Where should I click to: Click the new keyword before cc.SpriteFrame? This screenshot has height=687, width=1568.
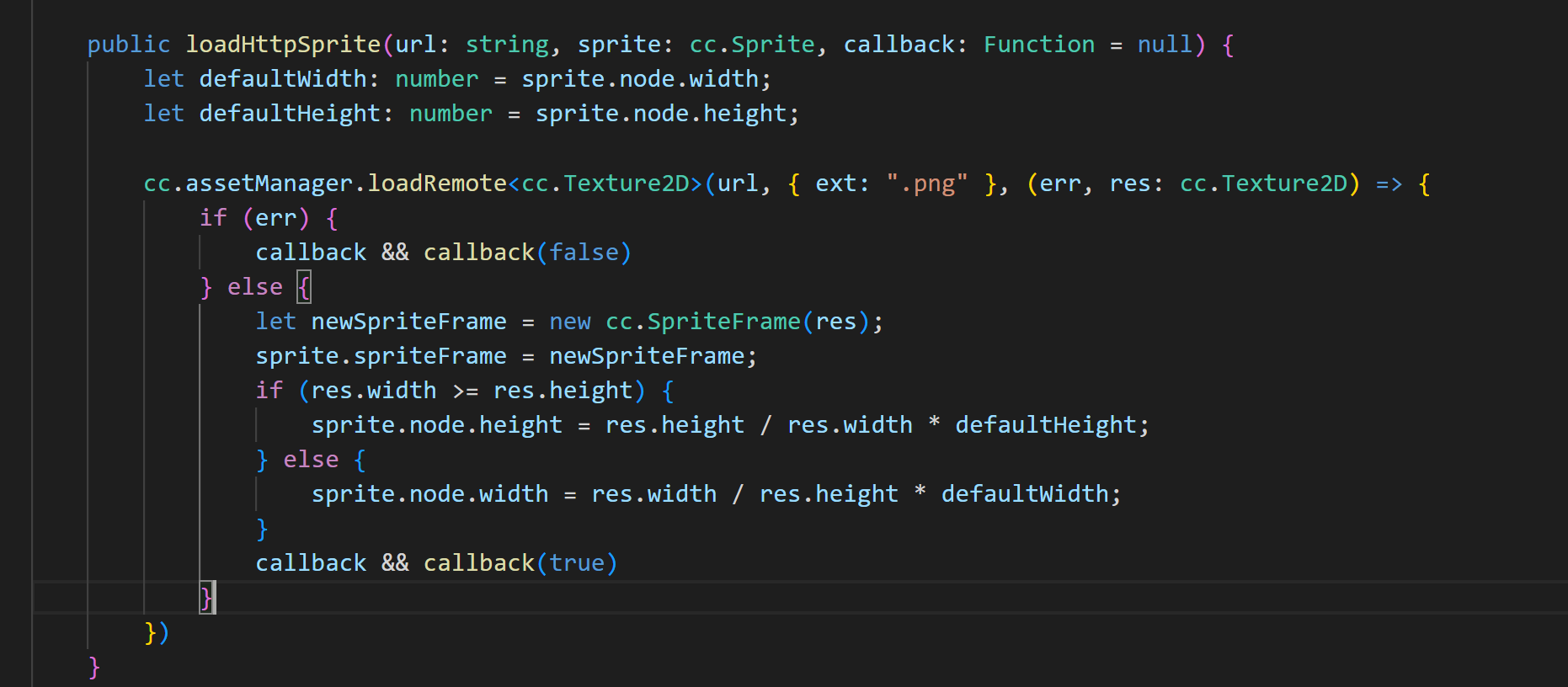pos(570,322)
